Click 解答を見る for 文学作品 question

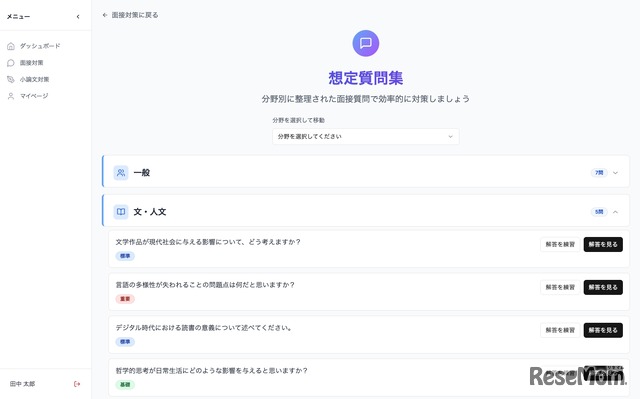[x=603, y=244]
